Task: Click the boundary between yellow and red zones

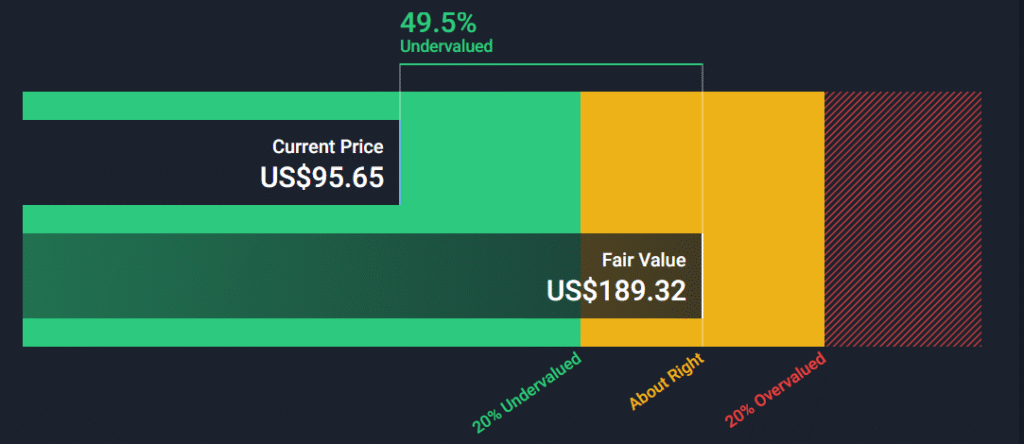Action: coord(824,220)
